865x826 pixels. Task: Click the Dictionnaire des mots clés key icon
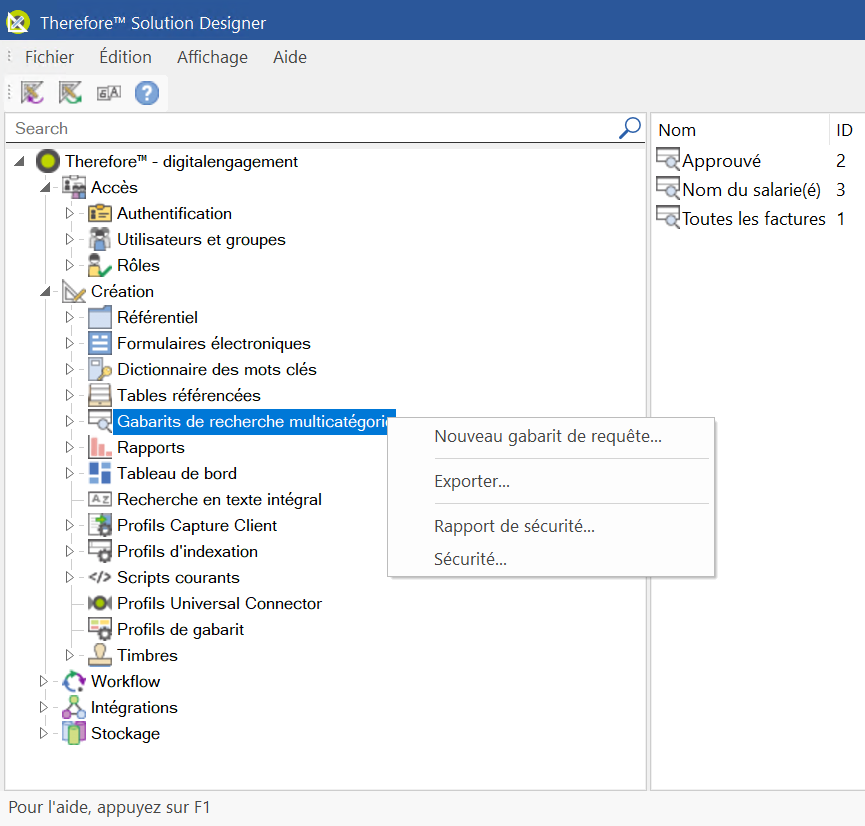tap(100, 369)
